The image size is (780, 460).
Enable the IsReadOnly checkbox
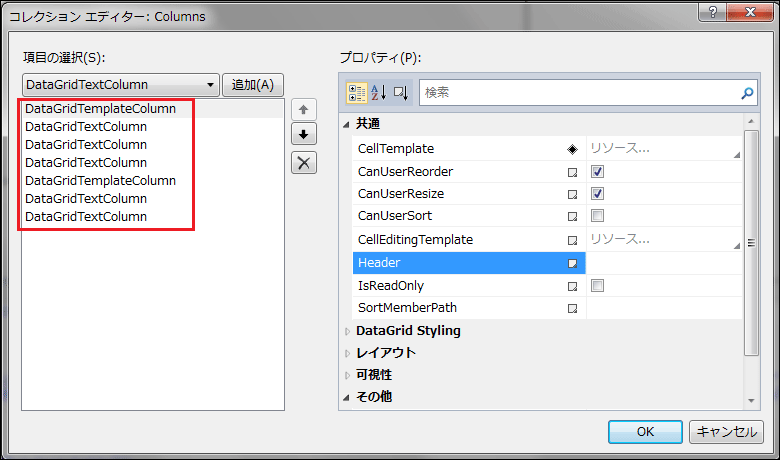[597, 285]
